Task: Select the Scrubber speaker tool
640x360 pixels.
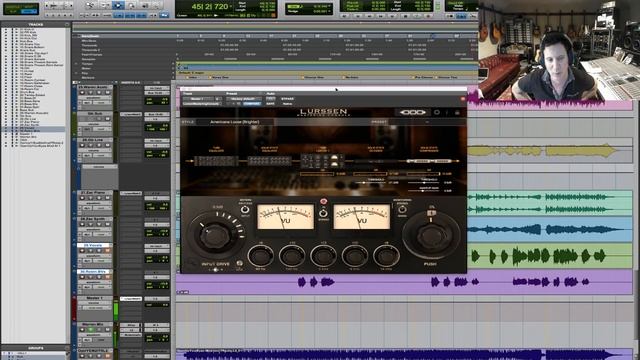Action: 145,5
